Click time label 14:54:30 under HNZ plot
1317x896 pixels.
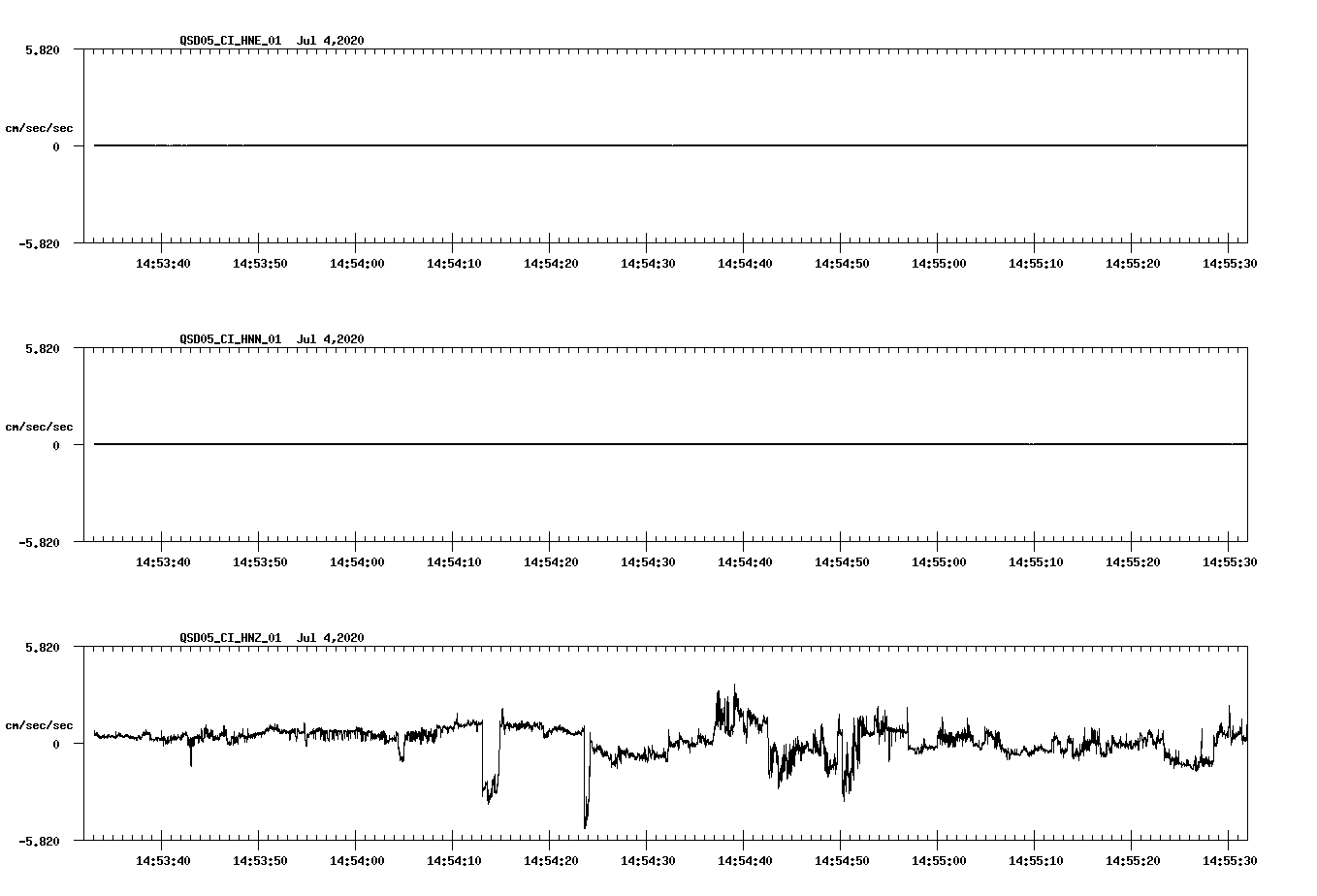648,861
